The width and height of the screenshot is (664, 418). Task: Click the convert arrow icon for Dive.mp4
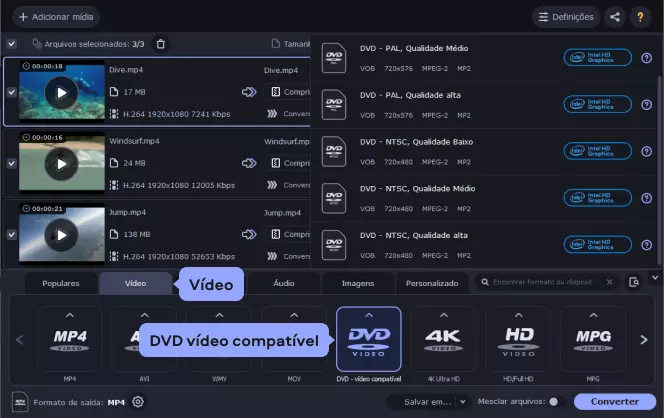249,92
